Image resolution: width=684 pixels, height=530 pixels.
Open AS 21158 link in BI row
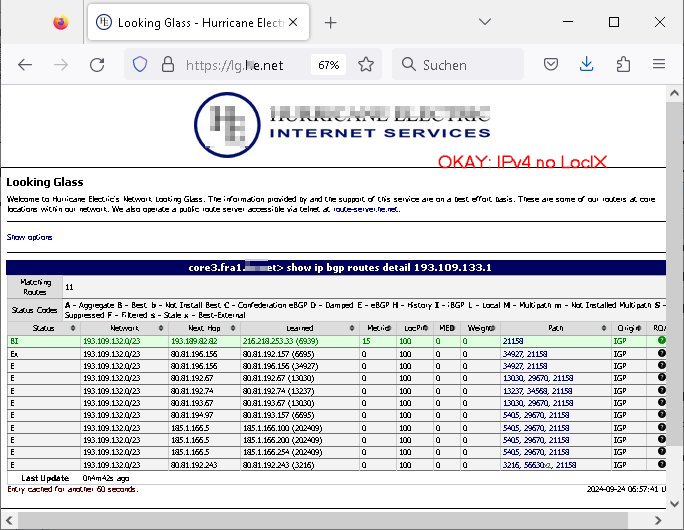(513, 341)
